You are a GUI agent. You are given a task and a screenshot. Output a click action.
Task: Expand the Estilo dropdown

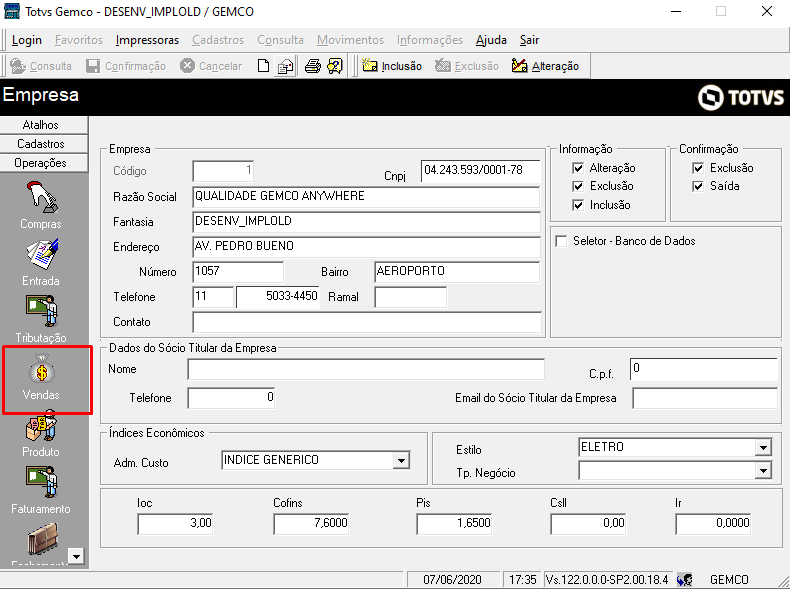763,447
